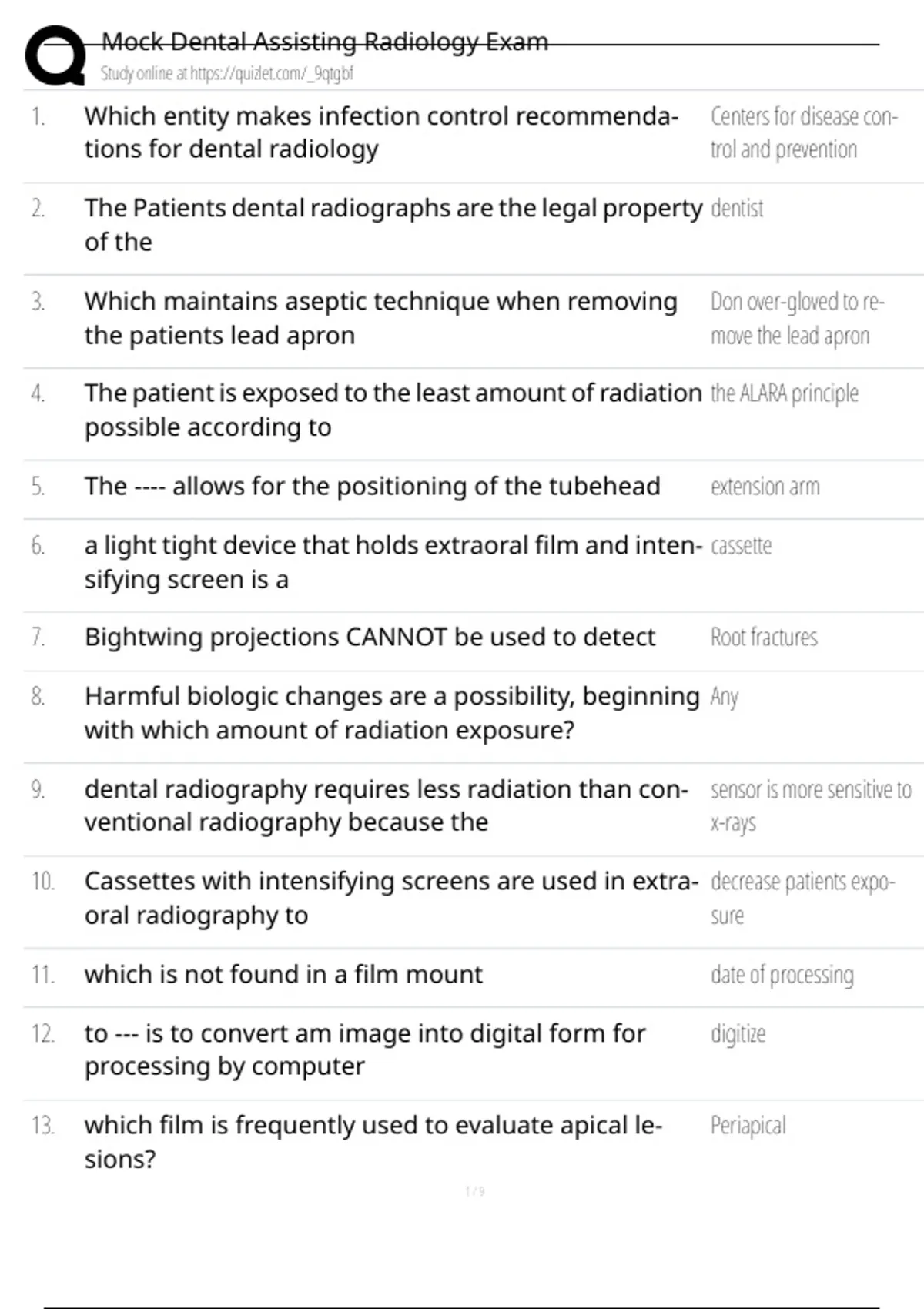Select the Bightwing projections question
The image size is (924, 1309).
[370, 638]
